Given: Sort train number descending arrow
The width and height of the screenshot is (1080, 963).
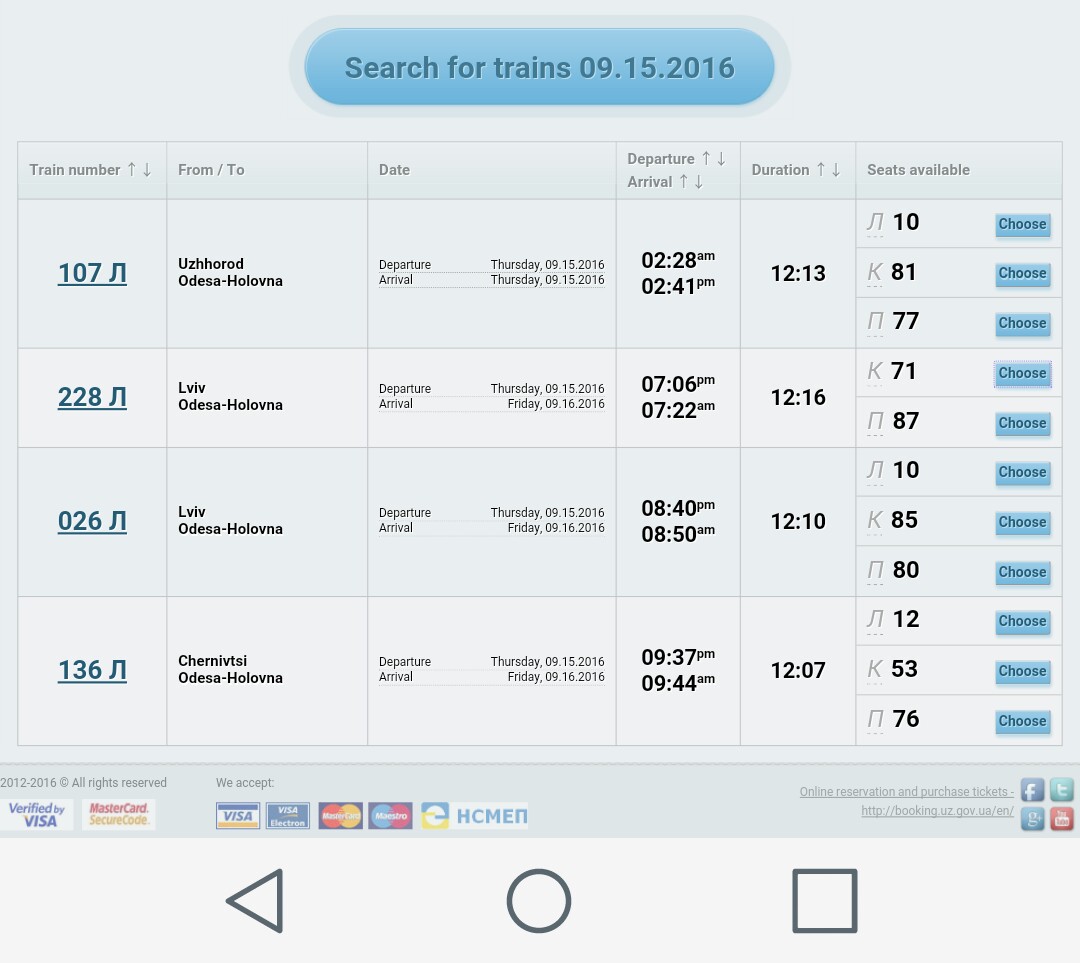Looking at the screenshot, I should coord(147,169).
